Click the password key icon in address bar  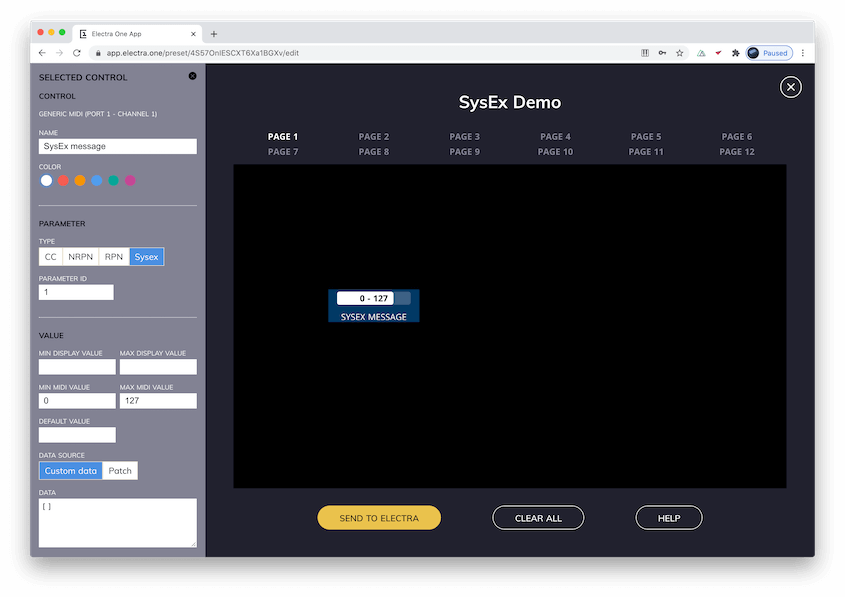(x=662, y=53)
